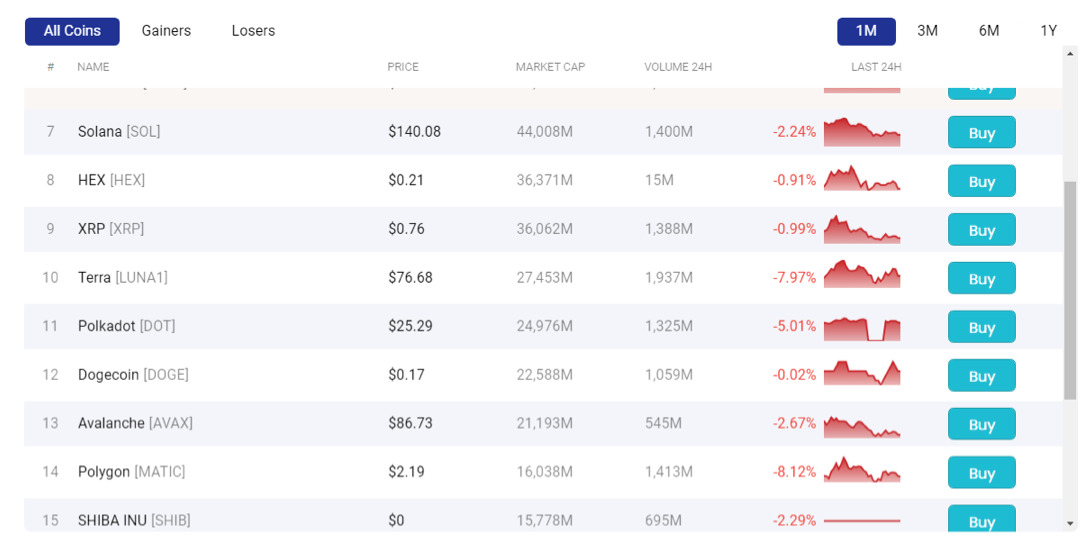Buy Terra LUNA1

click(x=981, y=279)
